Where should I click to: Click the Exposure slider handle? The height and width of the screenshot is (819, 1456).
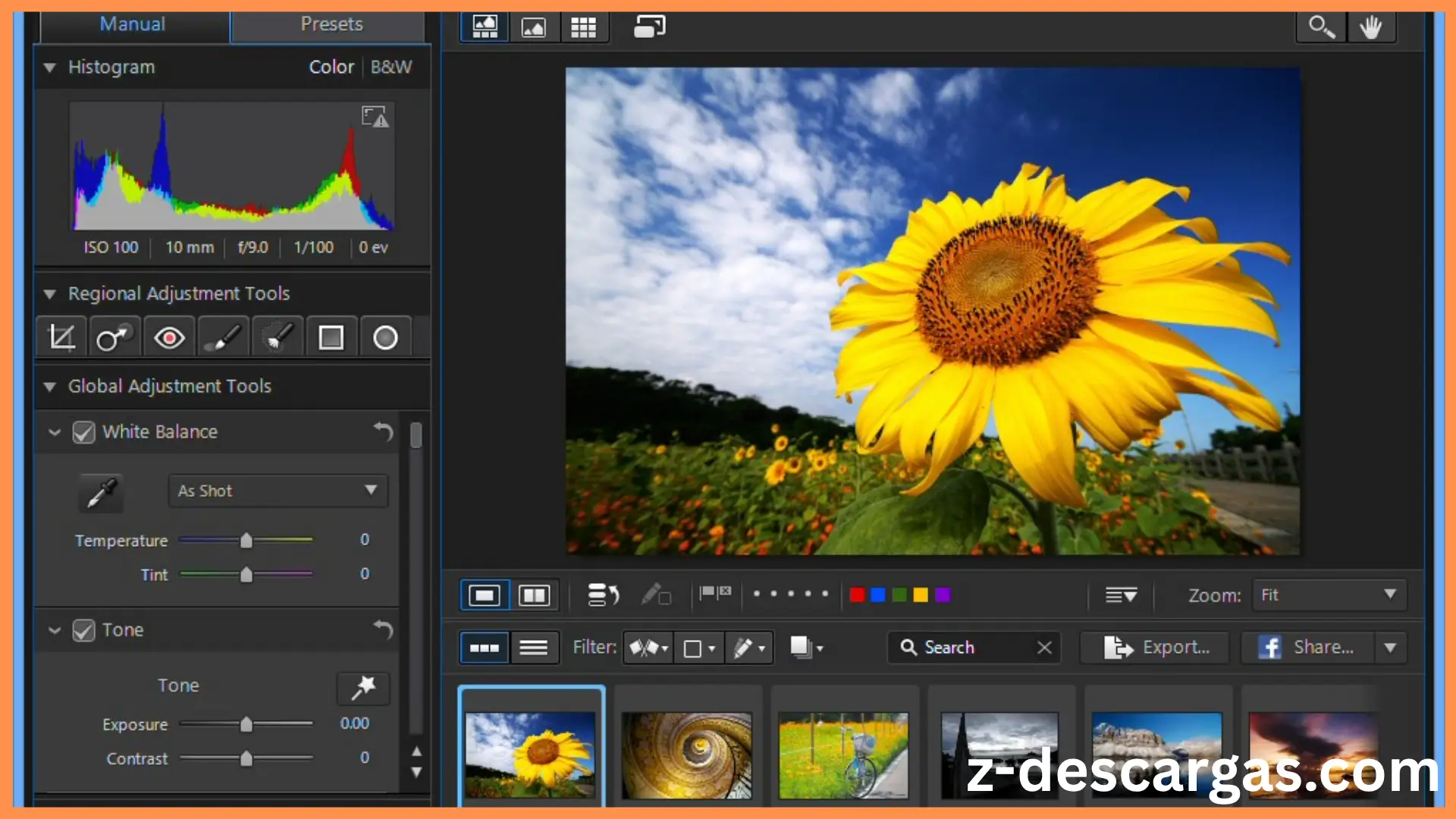point(246,725)
